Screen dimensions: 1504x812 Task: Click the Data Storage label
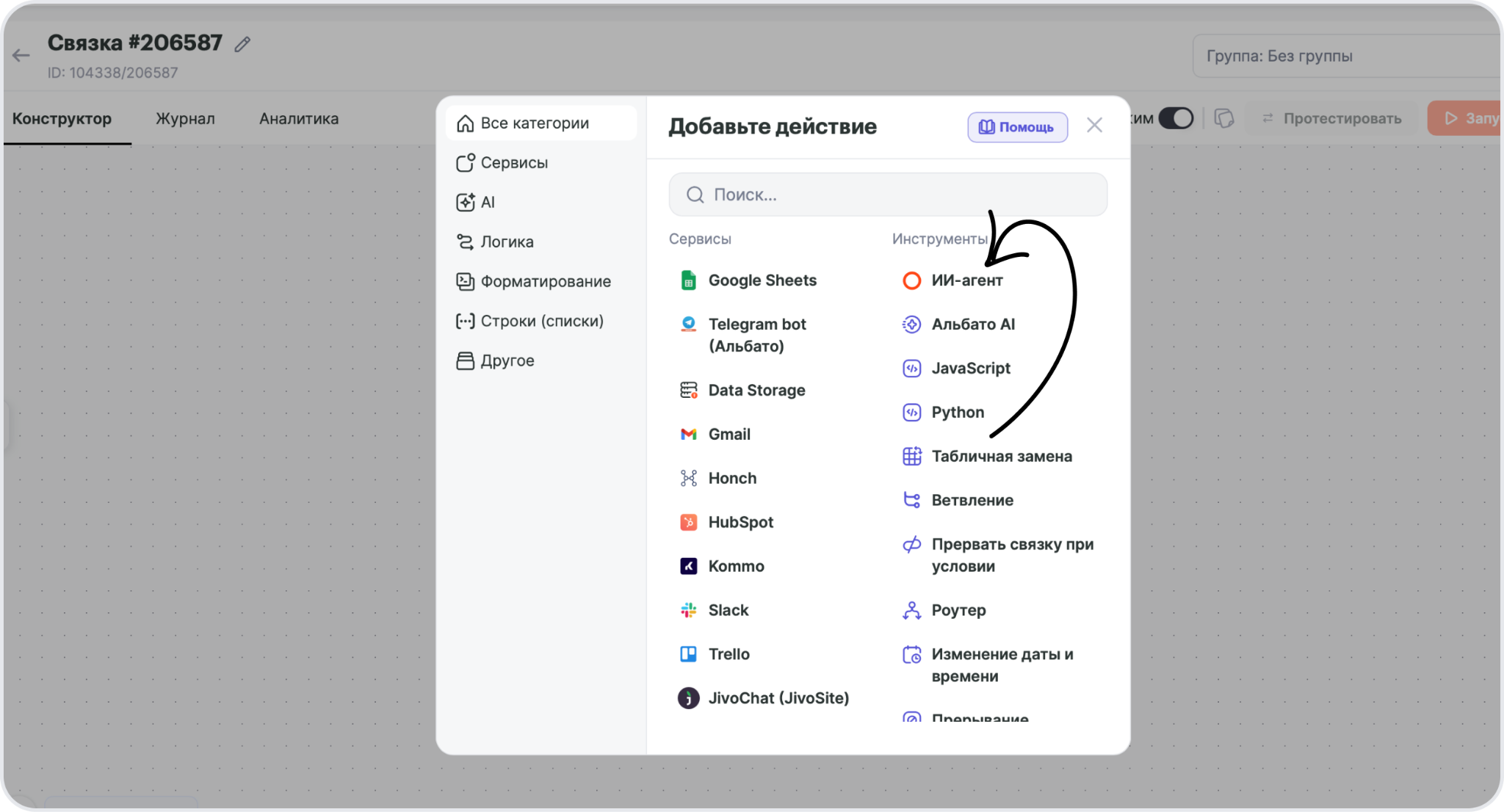click(756, 391)
